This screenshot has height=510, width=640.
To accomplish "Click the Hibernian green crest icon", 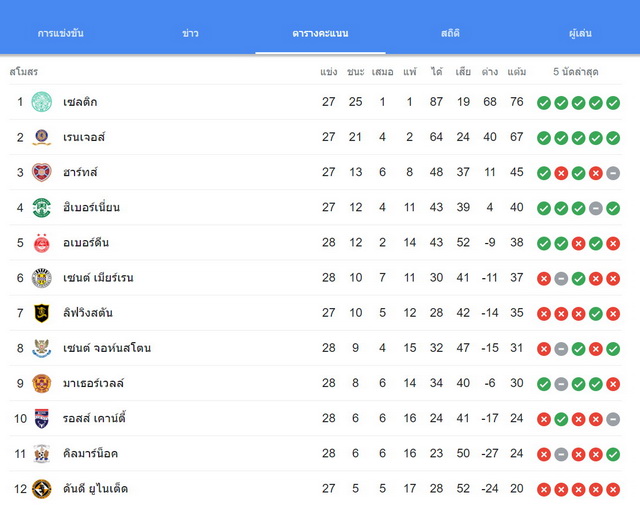I will pos(42,207).
